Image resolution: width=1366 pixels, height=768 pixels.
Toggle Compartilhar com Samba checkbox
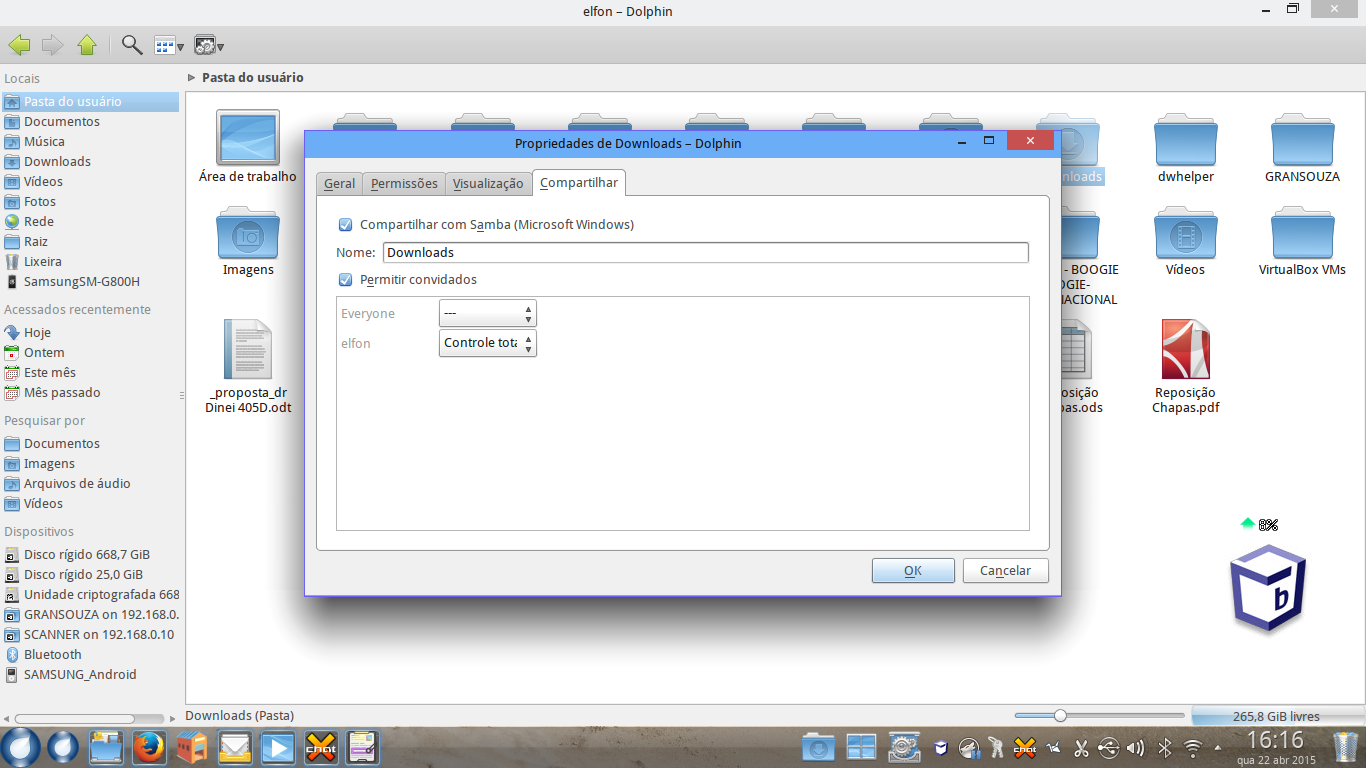click(346, 225)
